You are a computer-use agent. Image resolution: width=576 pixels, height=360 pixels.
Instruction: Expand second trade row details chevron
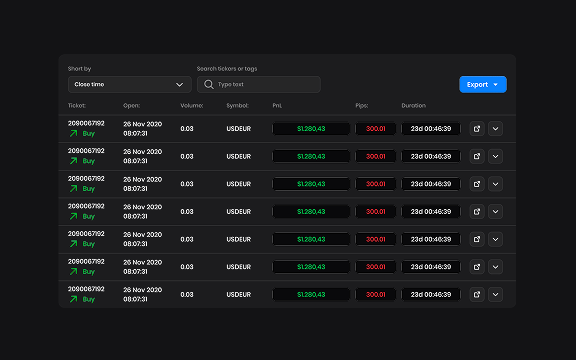(x=495, y=156)
